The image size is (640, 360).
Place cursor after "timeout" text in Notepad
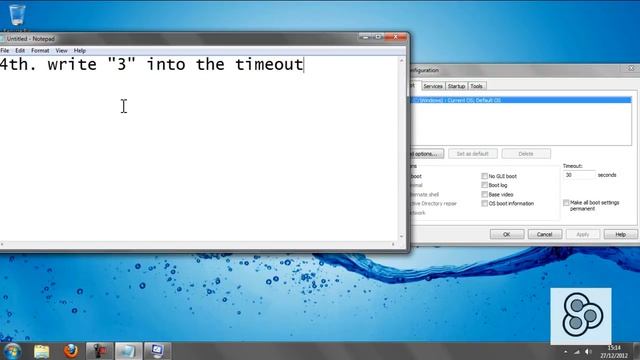304,64
